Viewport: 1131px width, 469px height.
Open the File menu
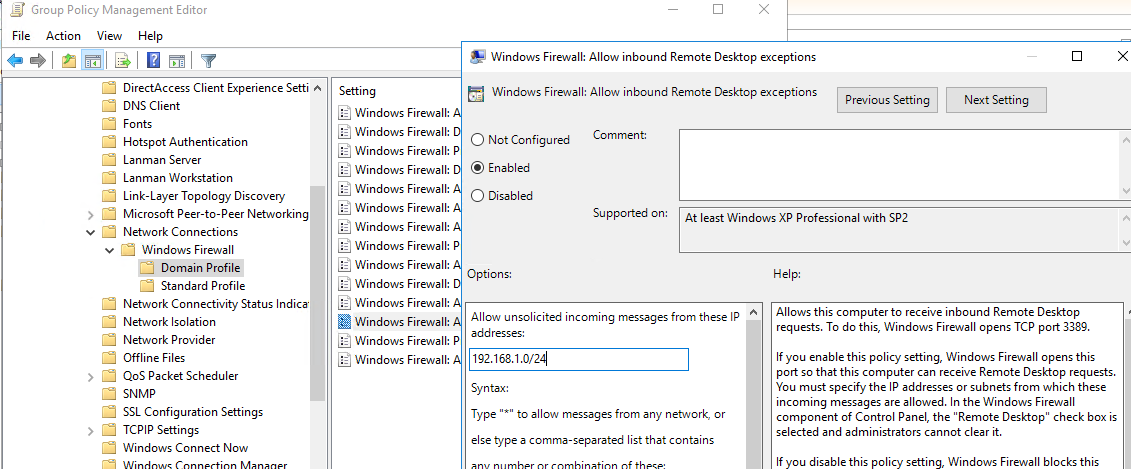click(x=21, y=35)
